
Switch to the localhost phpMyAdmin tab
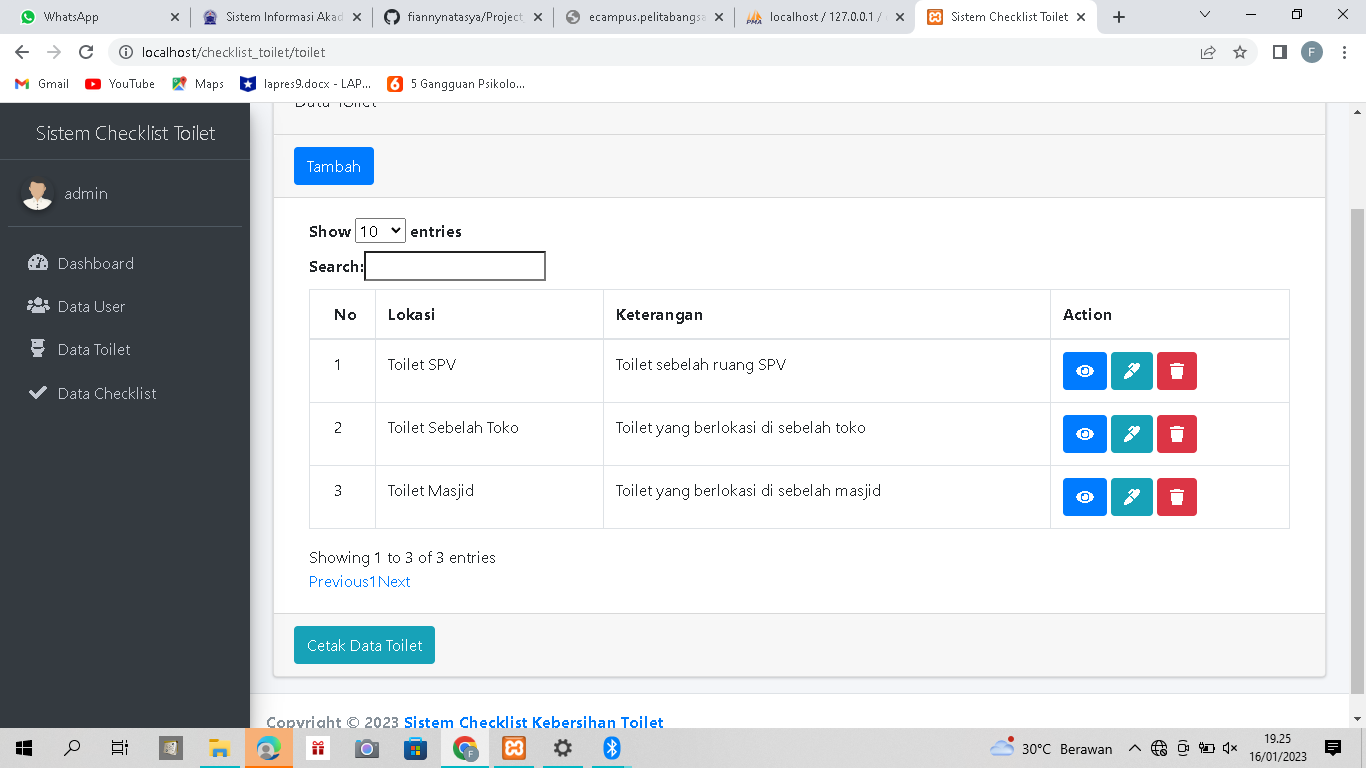click(826, 17)
